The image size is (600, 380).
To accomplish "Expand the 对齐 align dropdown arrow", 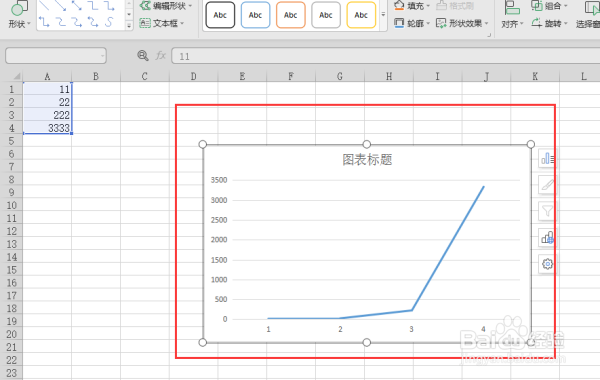I will tap(521, 24).
